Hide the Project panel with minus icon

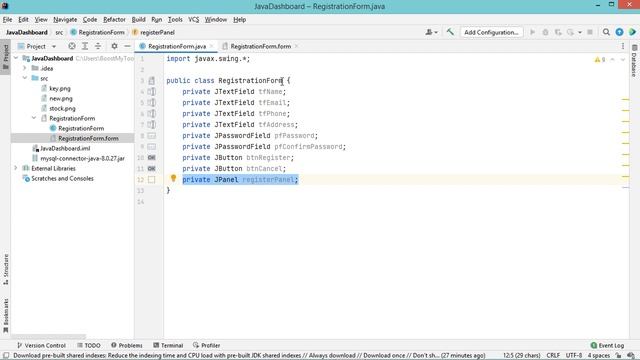click(127, 46)
